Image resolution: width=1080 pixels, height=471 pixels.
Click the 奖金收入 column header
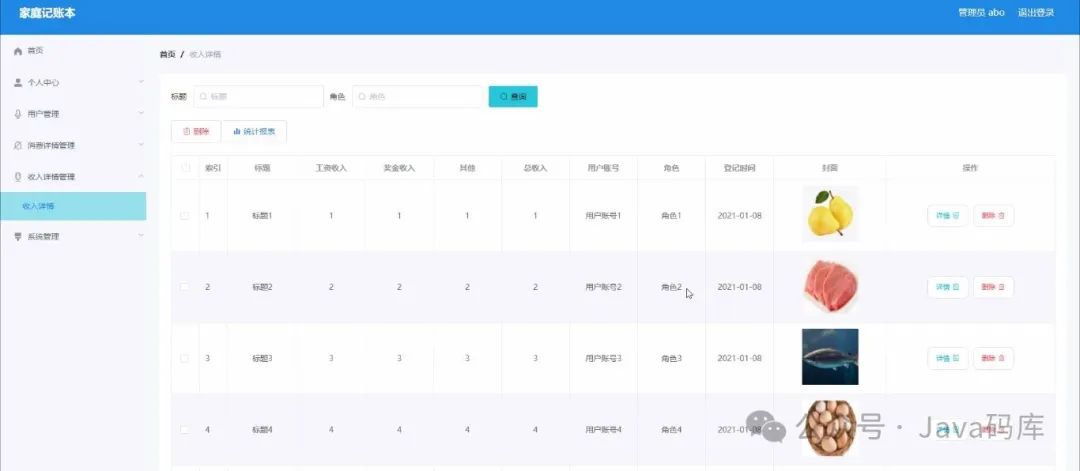click(399, 168)
